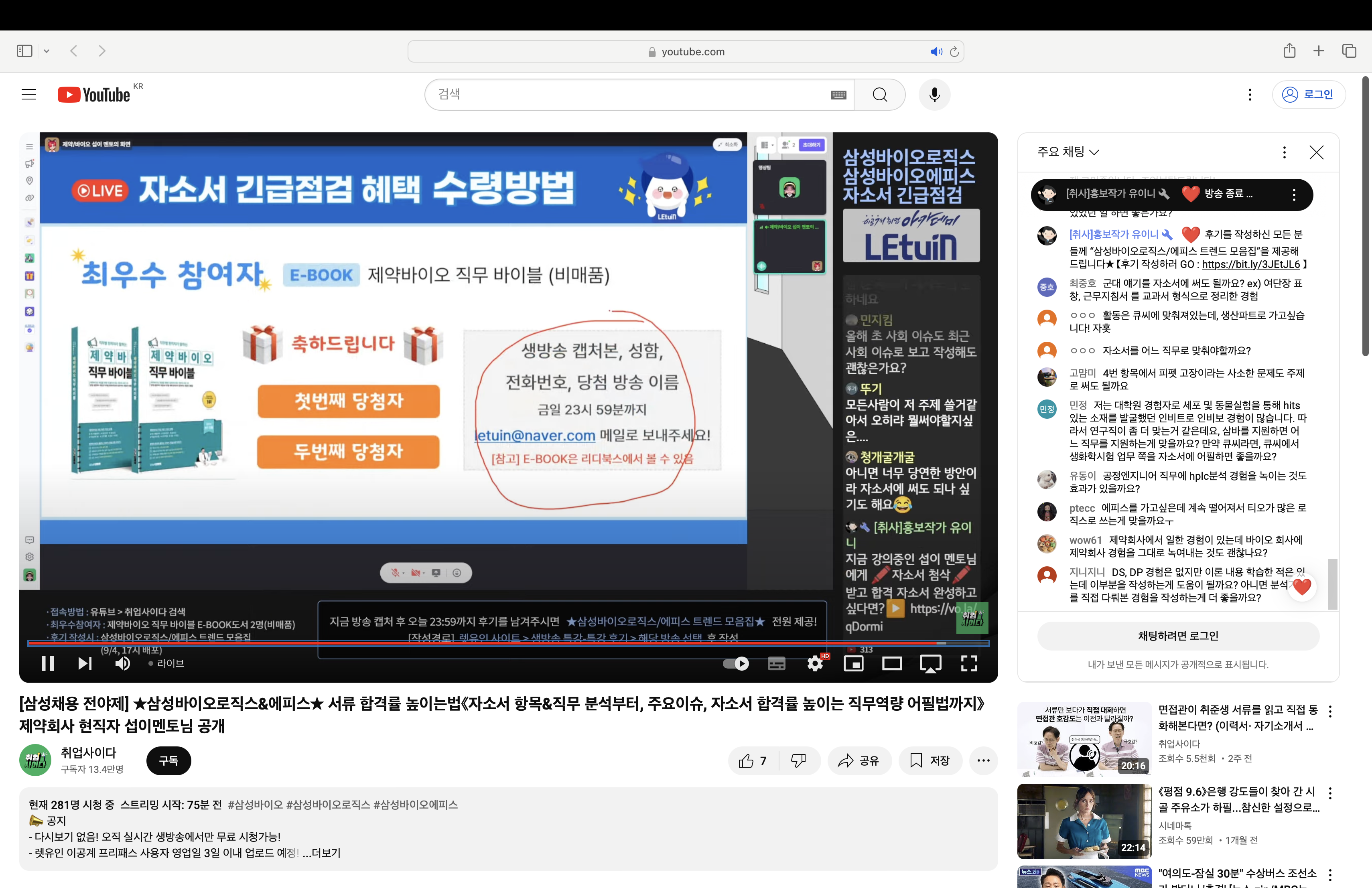The height and width of the screenshot is (888, 1372).
Task: Toggle the autoplay switch
Action: click(736, 663)
